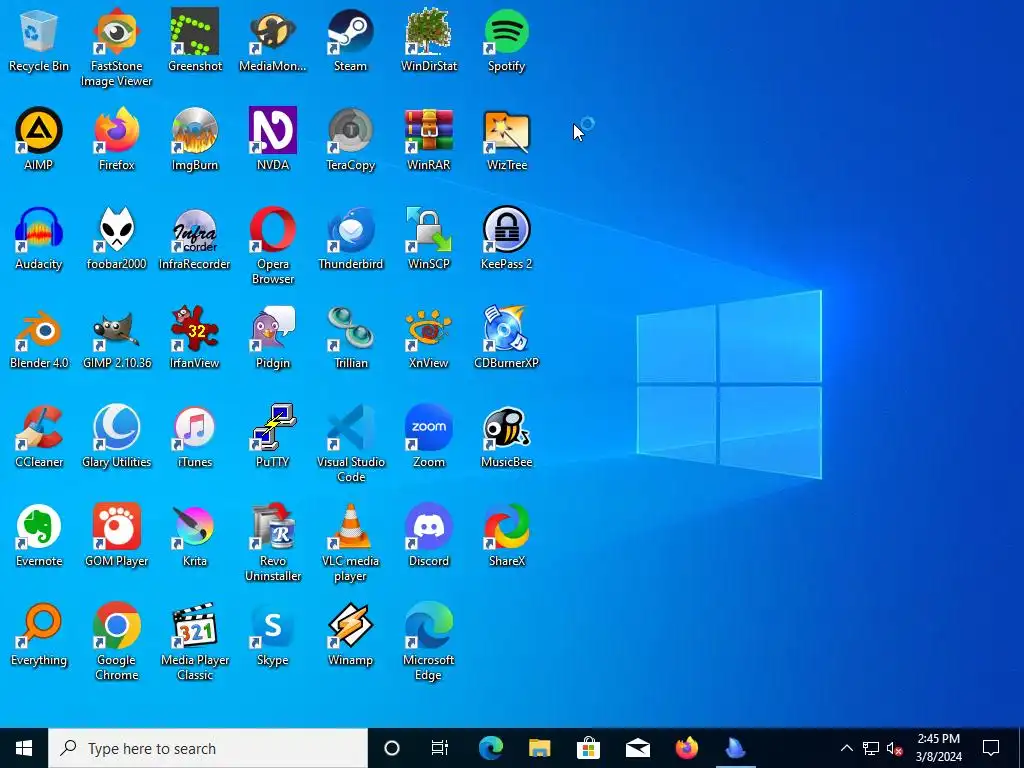The height and width of the screenshot is (768, 1024).
Task: Click the Visual Studio Code icon
Action: coord(351,427)
